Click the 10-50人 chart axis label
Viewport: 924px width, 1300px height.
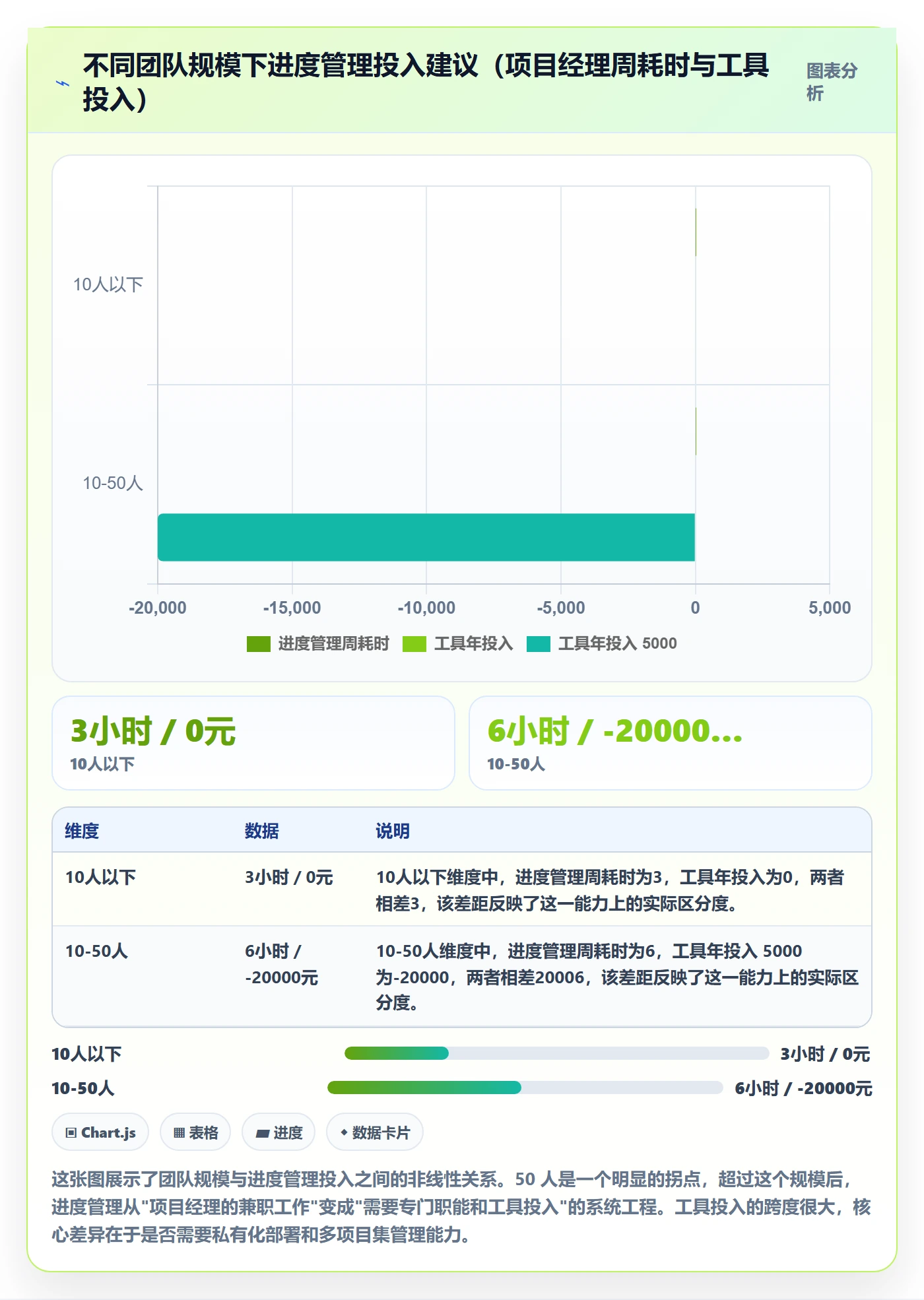113,483
